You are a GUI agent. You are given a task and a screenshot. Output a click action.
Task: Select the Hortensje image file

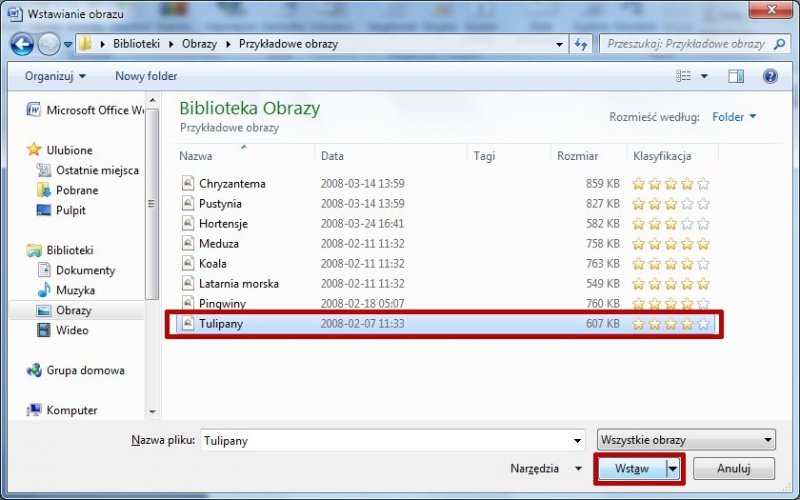223,224
